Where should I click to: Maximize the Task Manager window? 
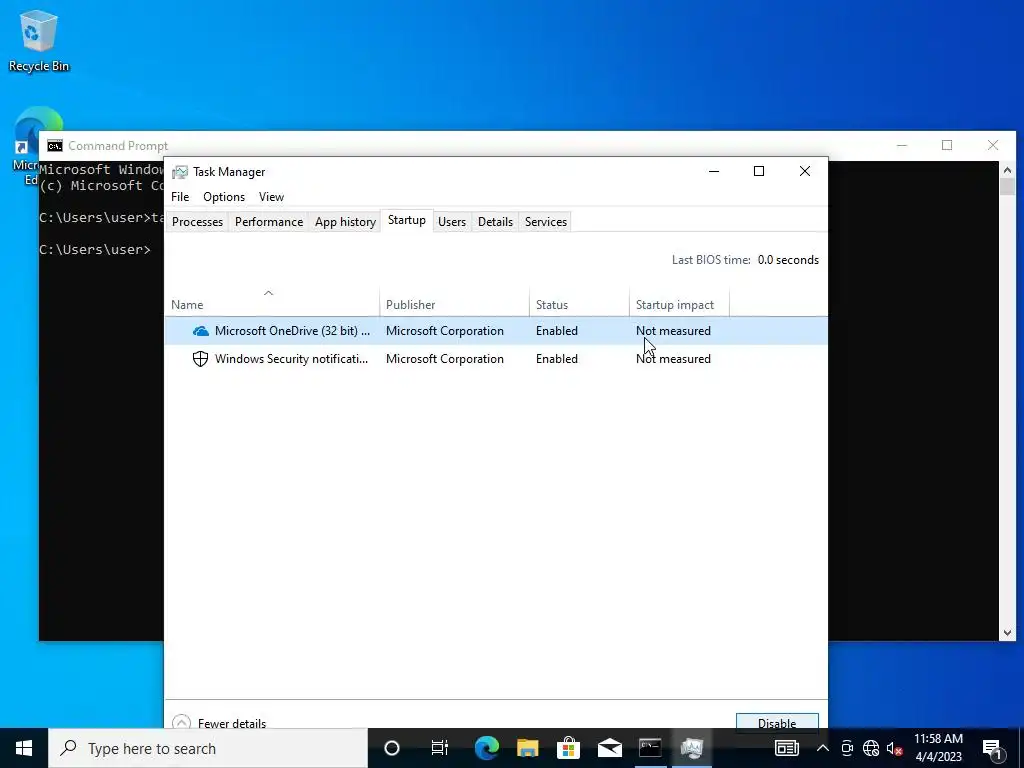759,171
